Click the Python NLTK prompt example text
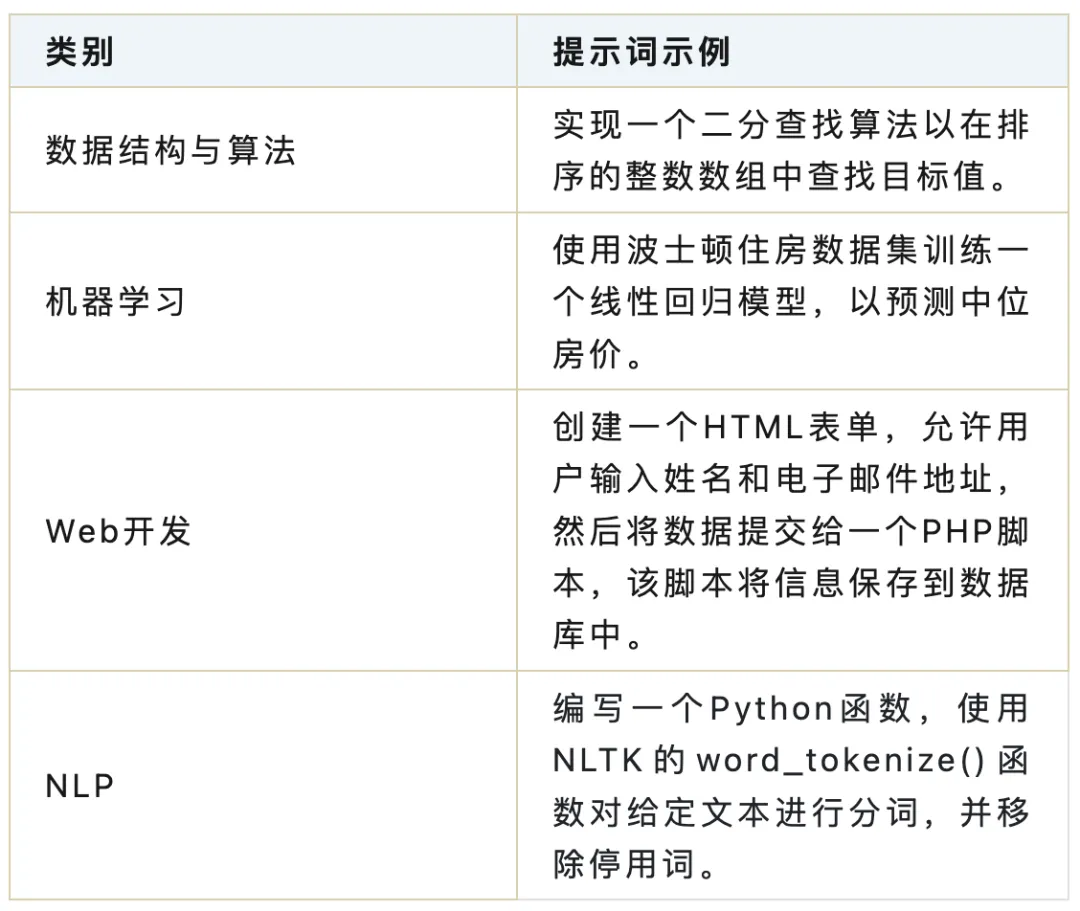 (791, 786)
